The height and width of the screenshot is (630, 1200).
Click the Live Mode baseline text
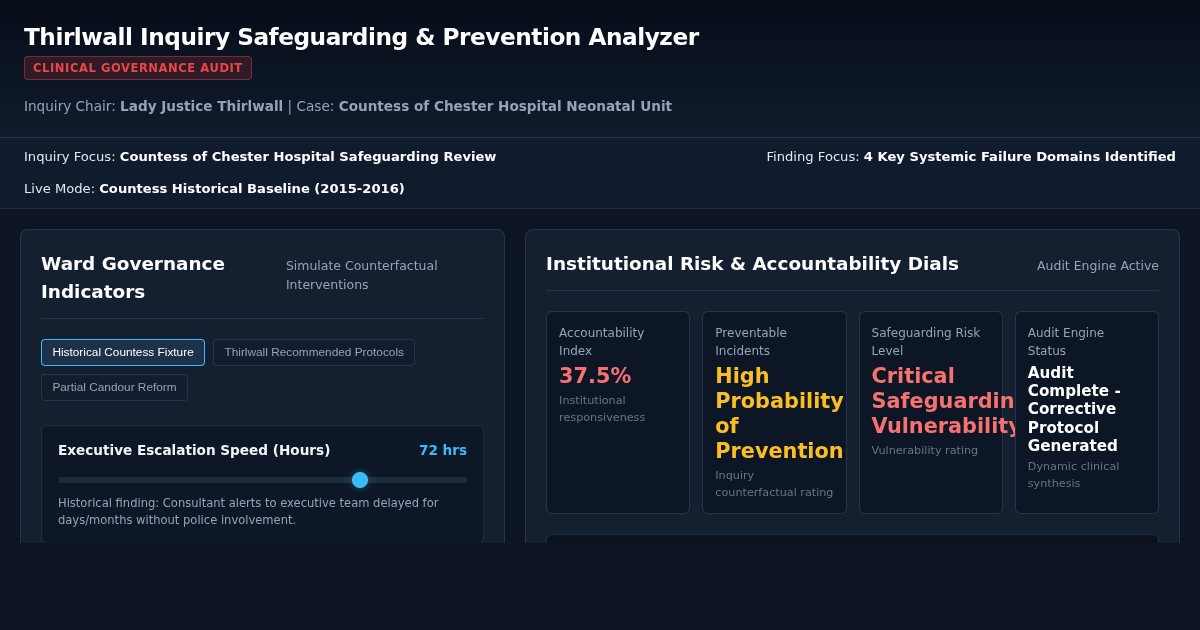(x=214, y=189)
